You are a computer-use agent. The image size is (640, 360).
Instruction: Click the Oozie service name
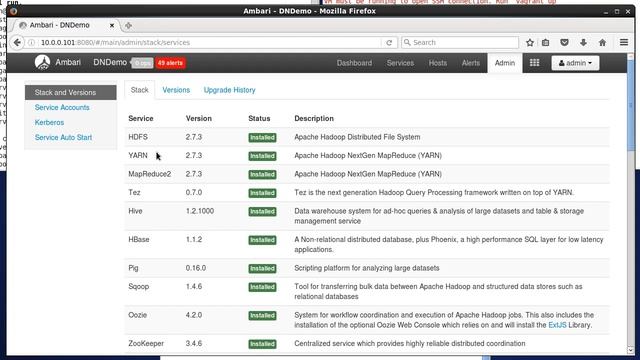pos(138,315)
